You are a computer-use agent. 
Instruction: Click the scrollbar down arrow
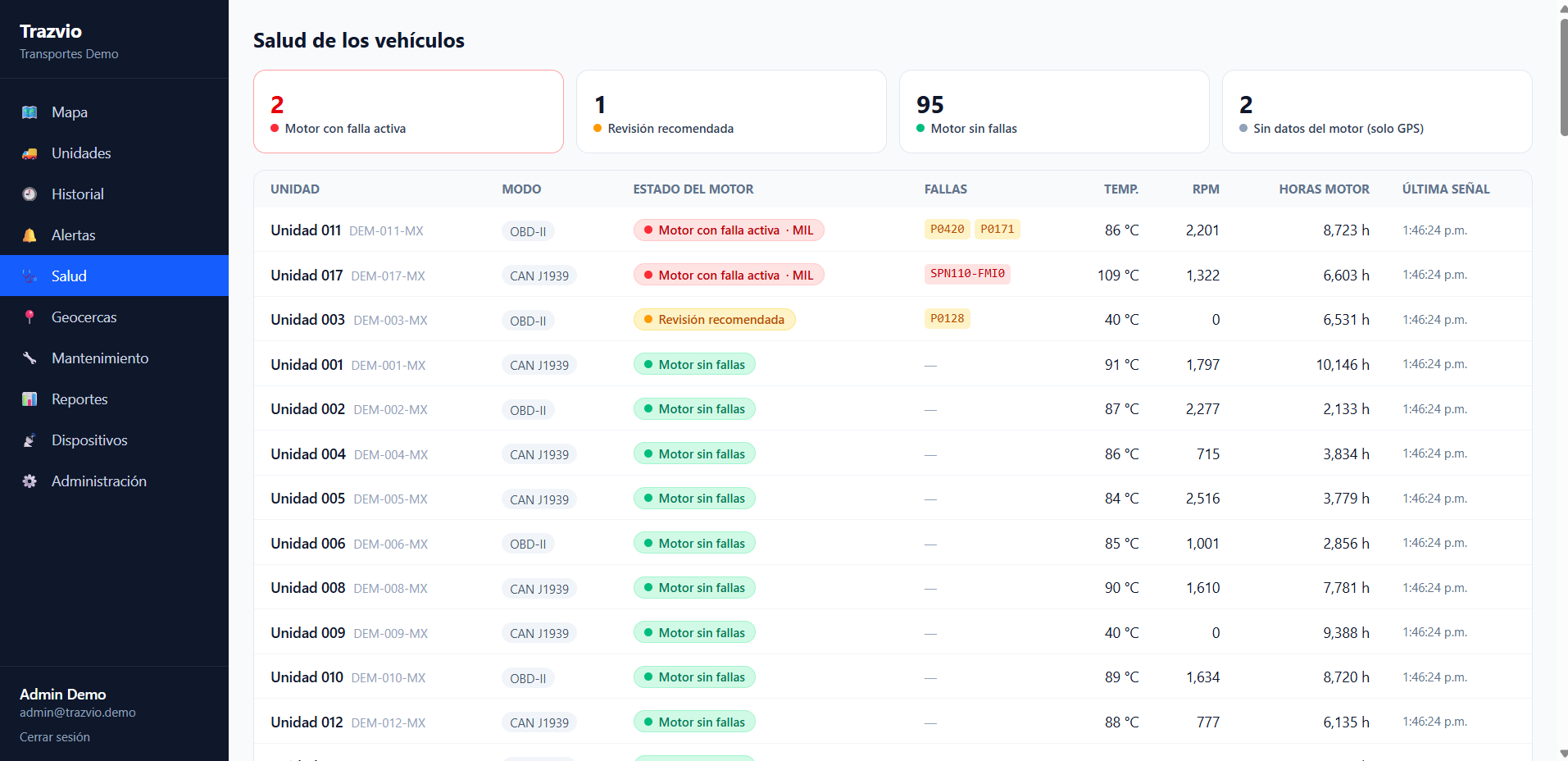tap(1563, 754)
